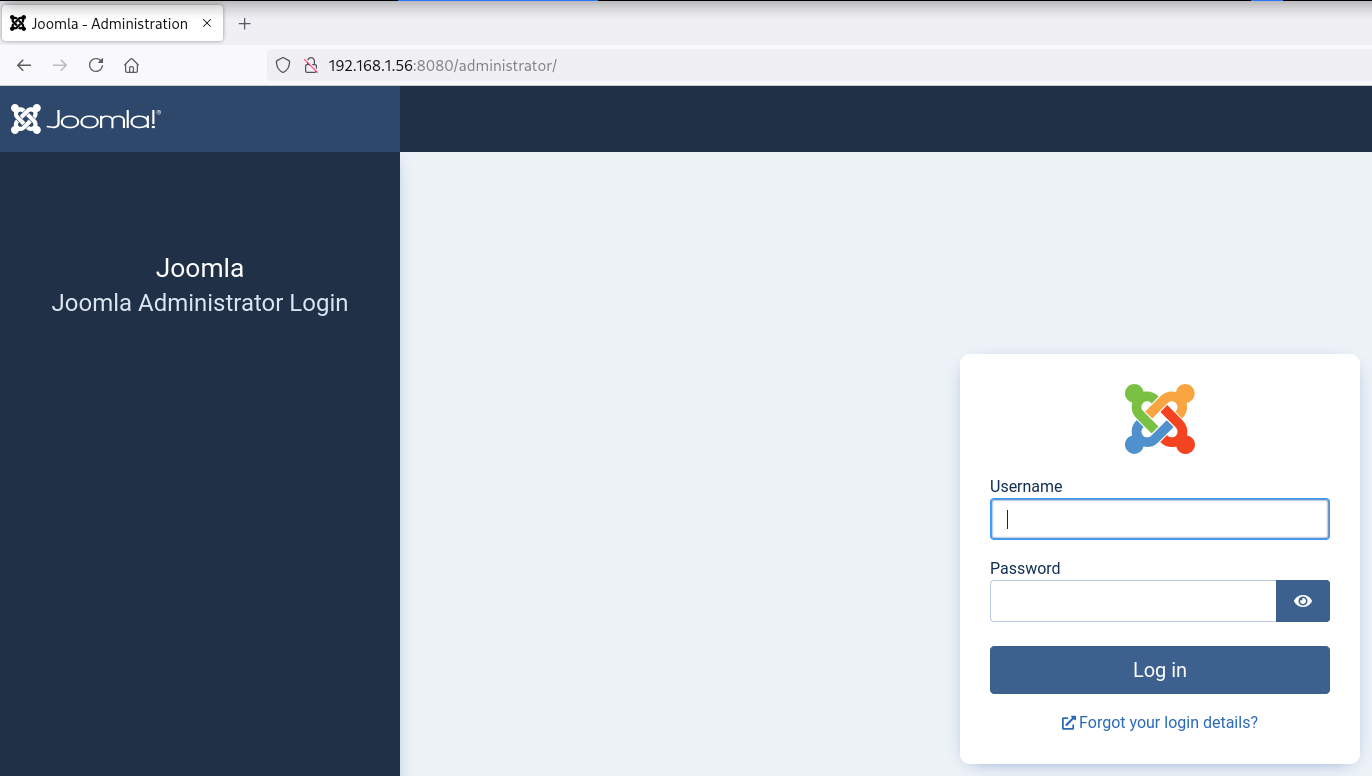Click the Joomla Administrator Login heading
The width and height of the screenshot is (1372, 776).
click(200, 302)
